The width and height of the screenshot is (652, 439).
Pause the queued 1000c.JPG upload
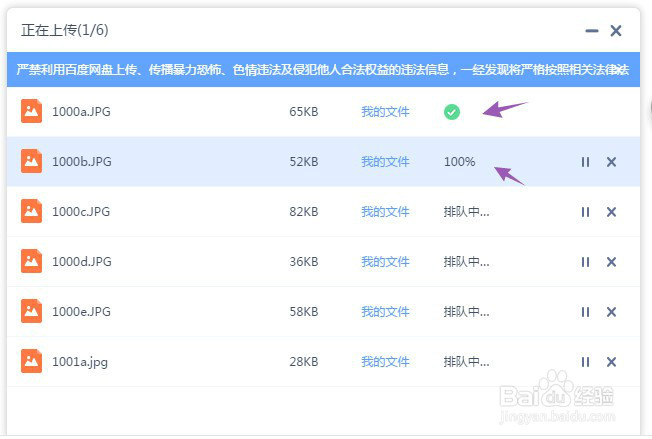click(x=586, y=212)
